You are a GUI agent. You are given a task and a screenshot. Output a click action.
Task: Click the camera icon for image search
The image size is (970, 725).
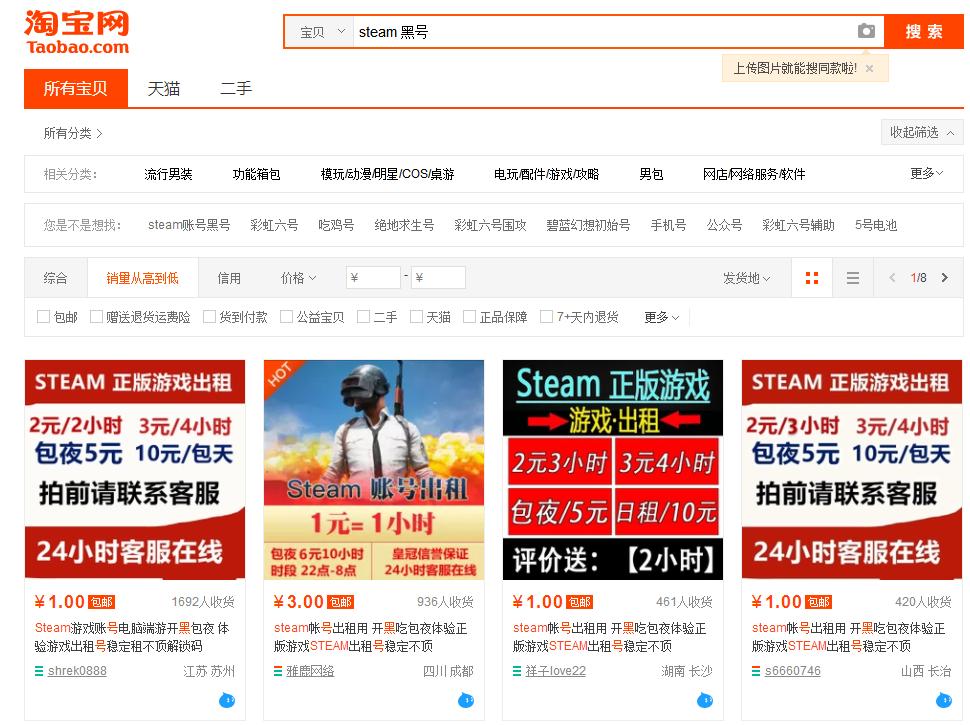(866, 31)
